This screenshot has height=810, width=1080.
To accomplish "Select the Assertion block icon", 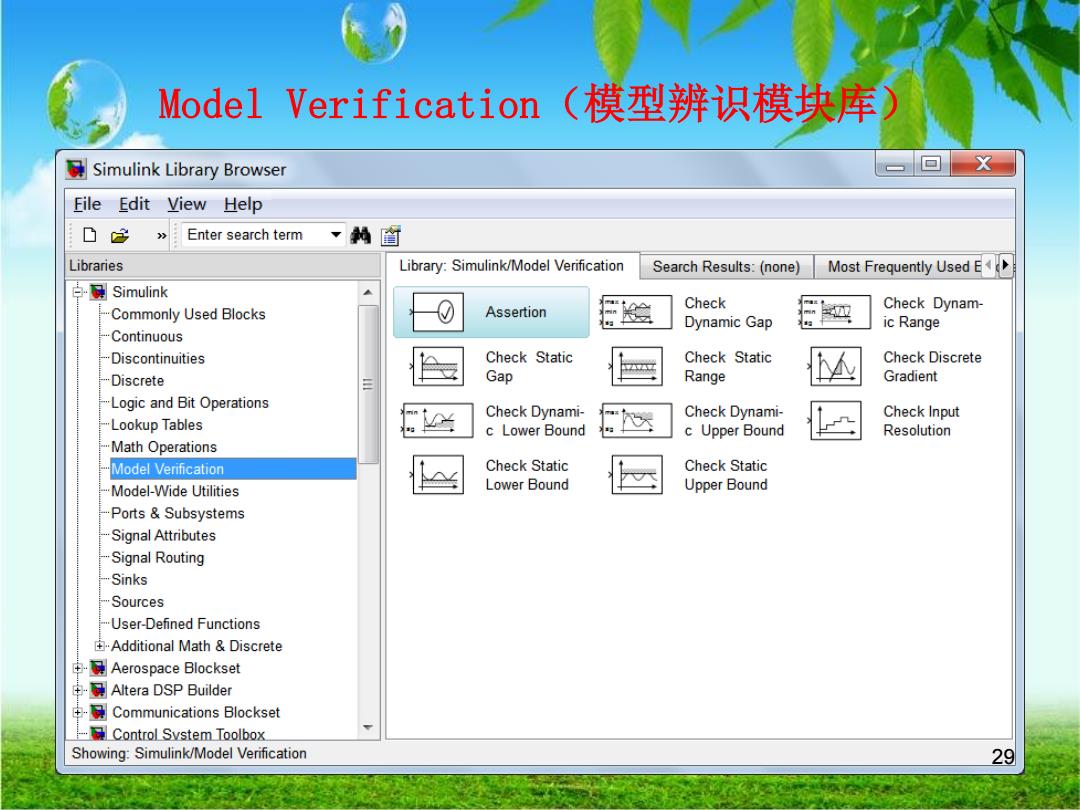I will [x=437, y=312].
